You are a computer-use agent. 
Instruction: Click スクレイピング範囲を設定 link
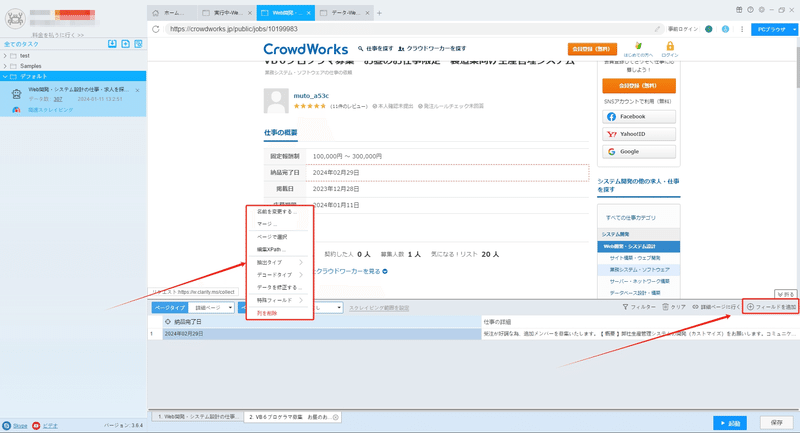(379, 308)
